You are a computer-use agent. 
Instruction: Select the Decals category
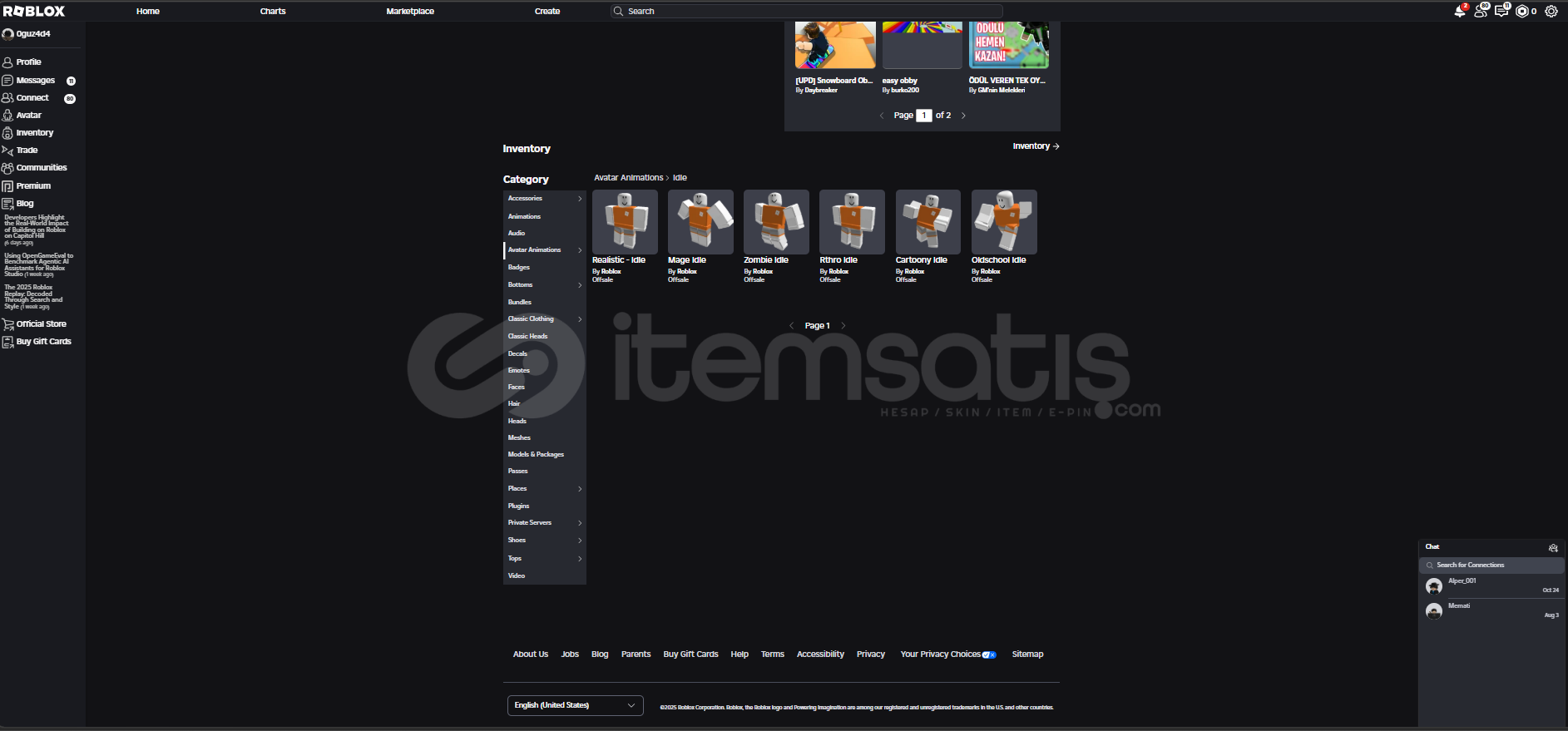517,354
